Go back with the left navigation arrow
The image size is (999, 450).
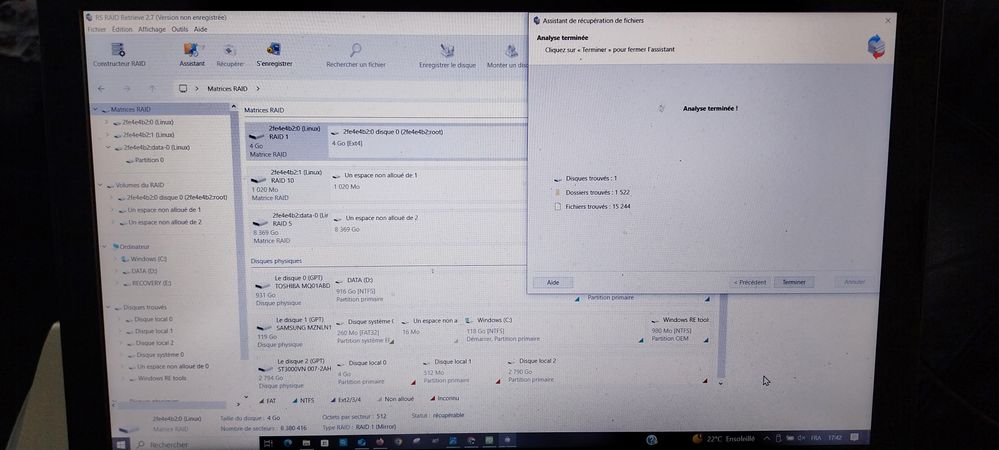pos(101,89)
